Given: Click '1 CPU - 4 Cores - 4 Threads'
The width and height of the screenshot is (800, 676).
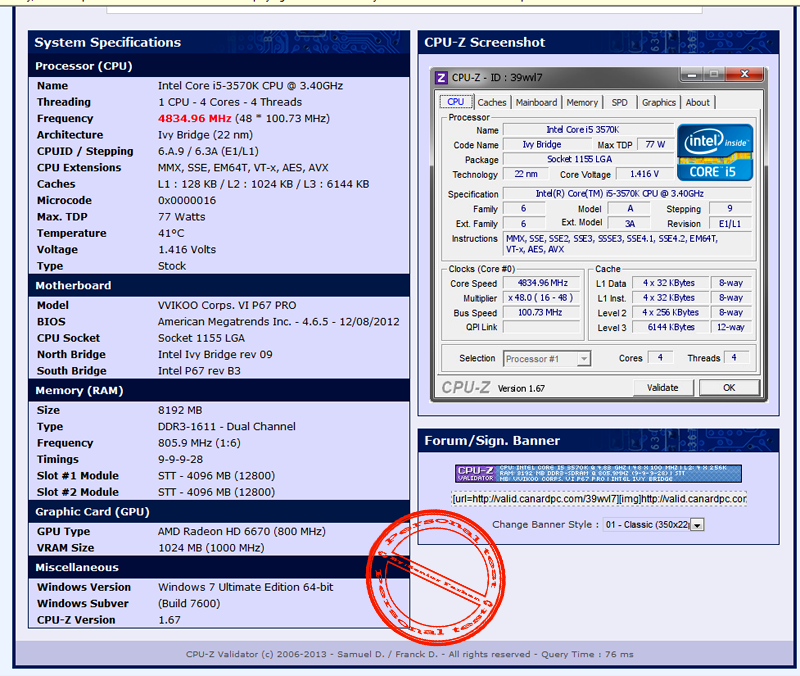Looking at the screenshot, I should [x=230, y=102].
